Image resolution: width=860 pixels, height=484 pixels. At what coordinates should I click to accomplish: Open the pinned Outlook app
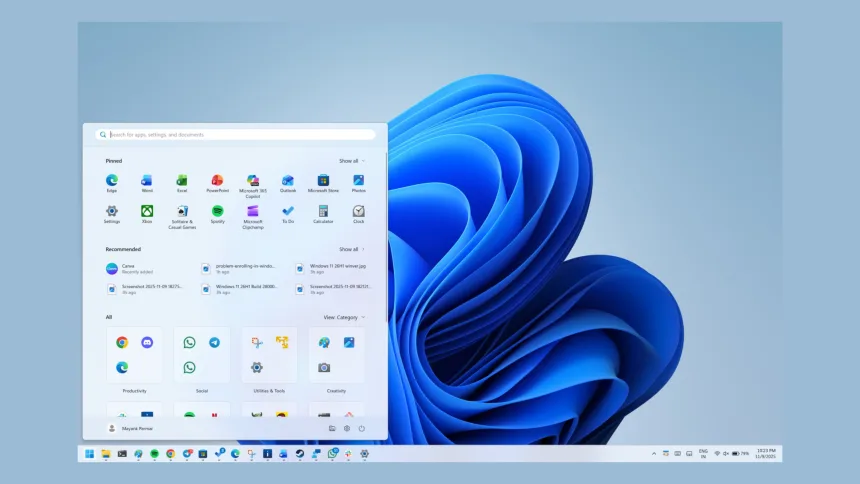click(288, 183)
